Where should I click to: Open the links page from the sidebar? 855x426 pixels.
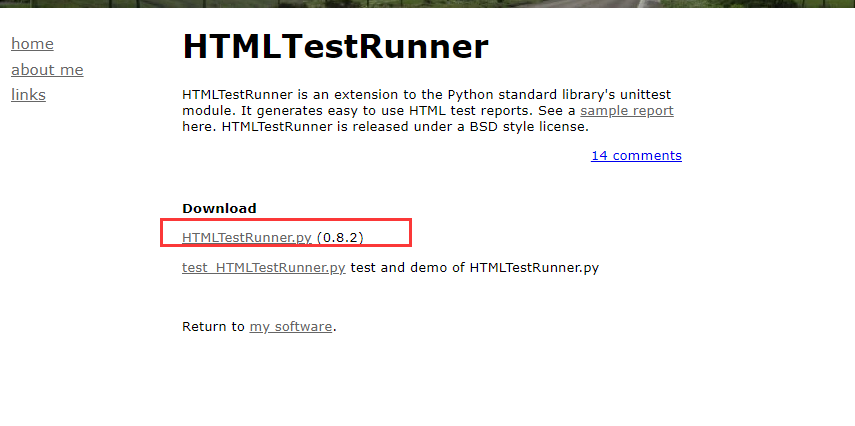tap(28, 94)
